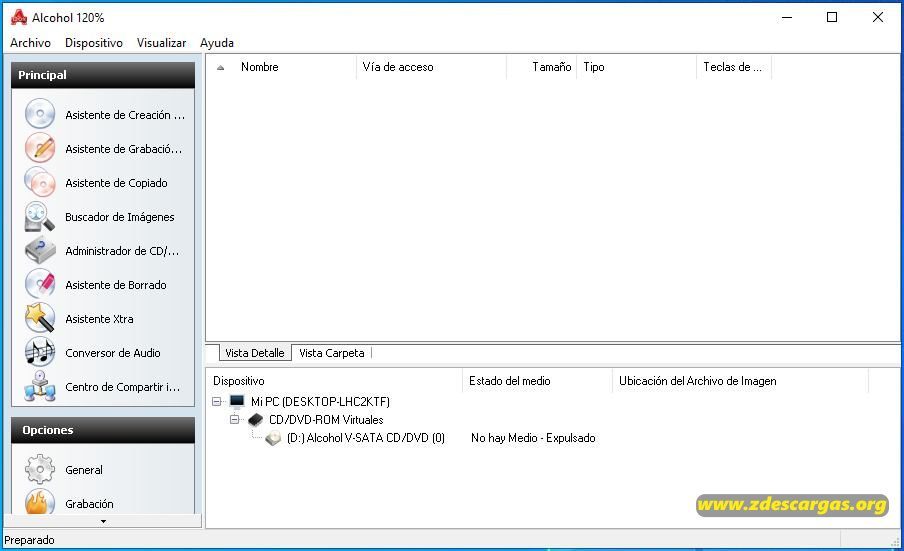Click the window resize grip in status bar
The image size is (904, 551).
[896, 542]
